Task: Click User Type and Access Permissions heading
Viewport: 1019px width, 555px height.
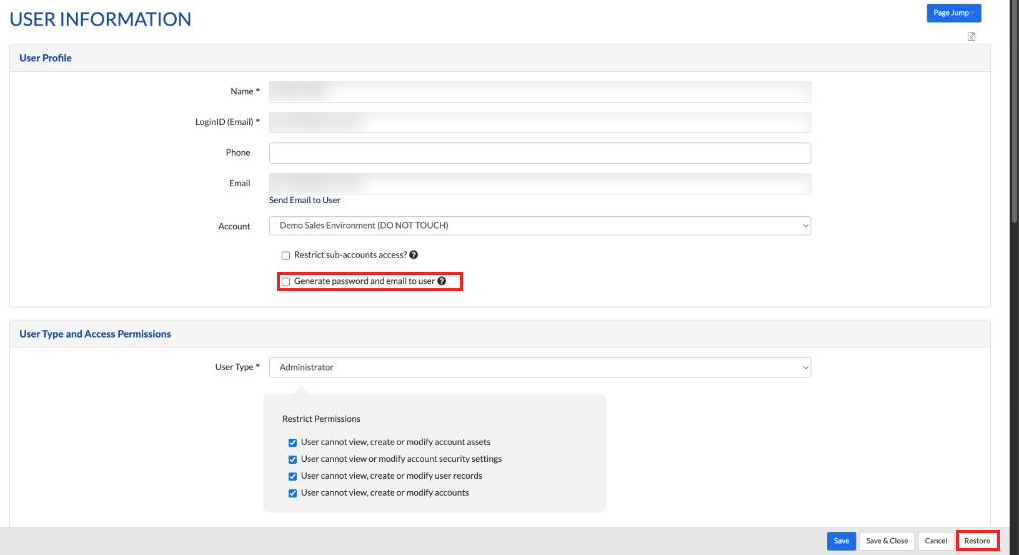Action: click(x=95, y=334)
